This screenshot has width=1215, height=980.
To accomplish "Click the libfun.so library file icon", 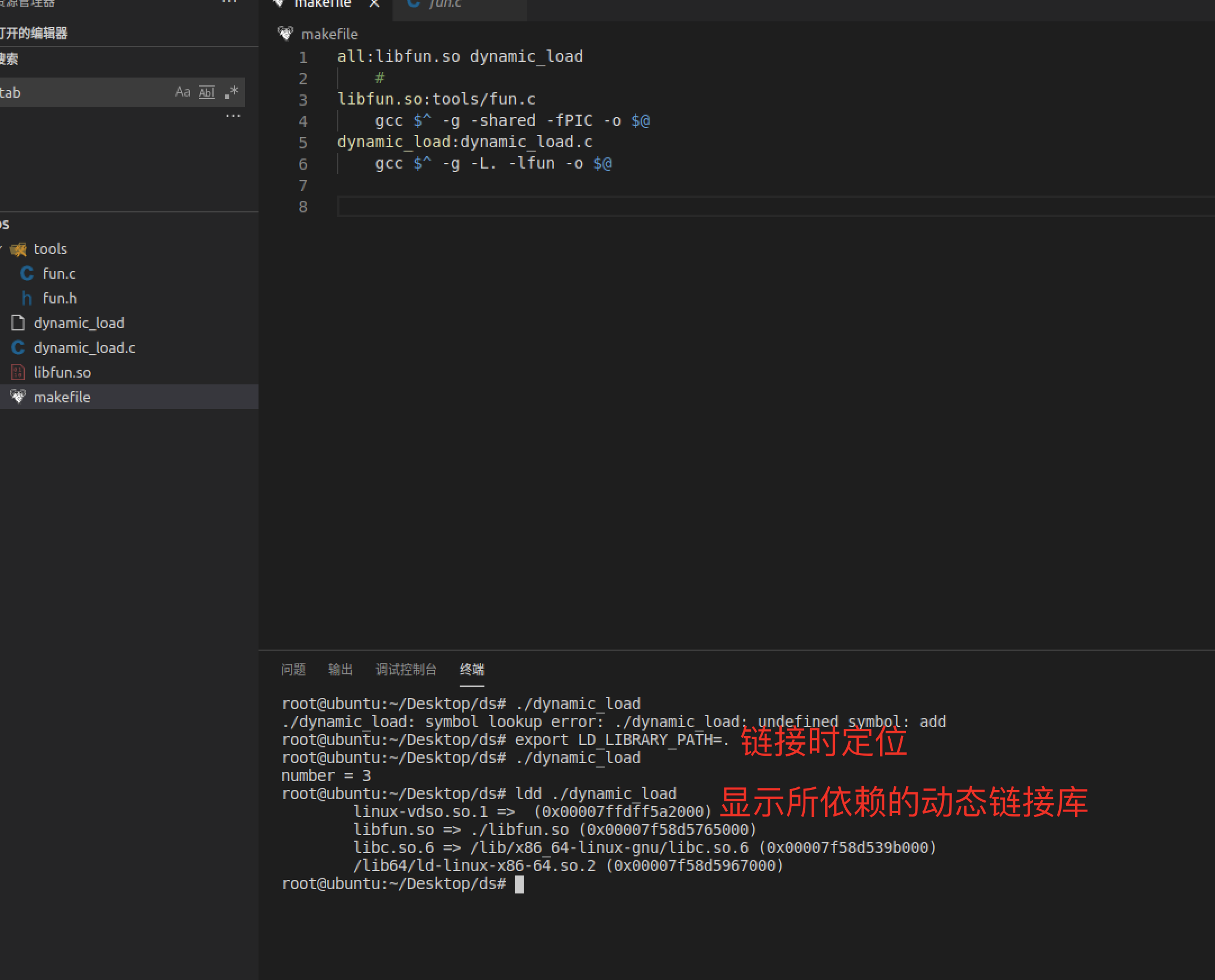I will [18, 373].
